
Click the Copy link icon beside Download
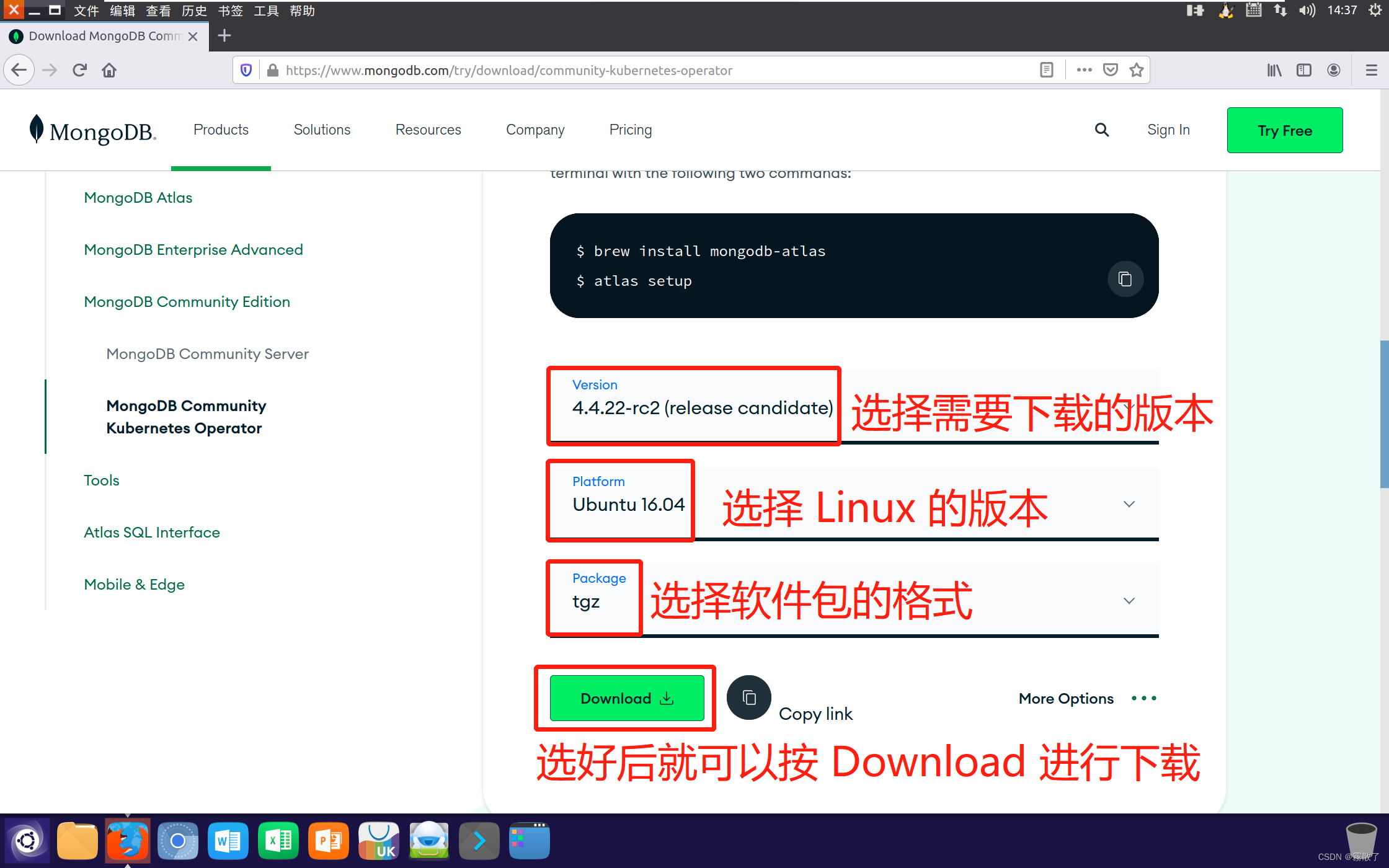pos(748,697)
